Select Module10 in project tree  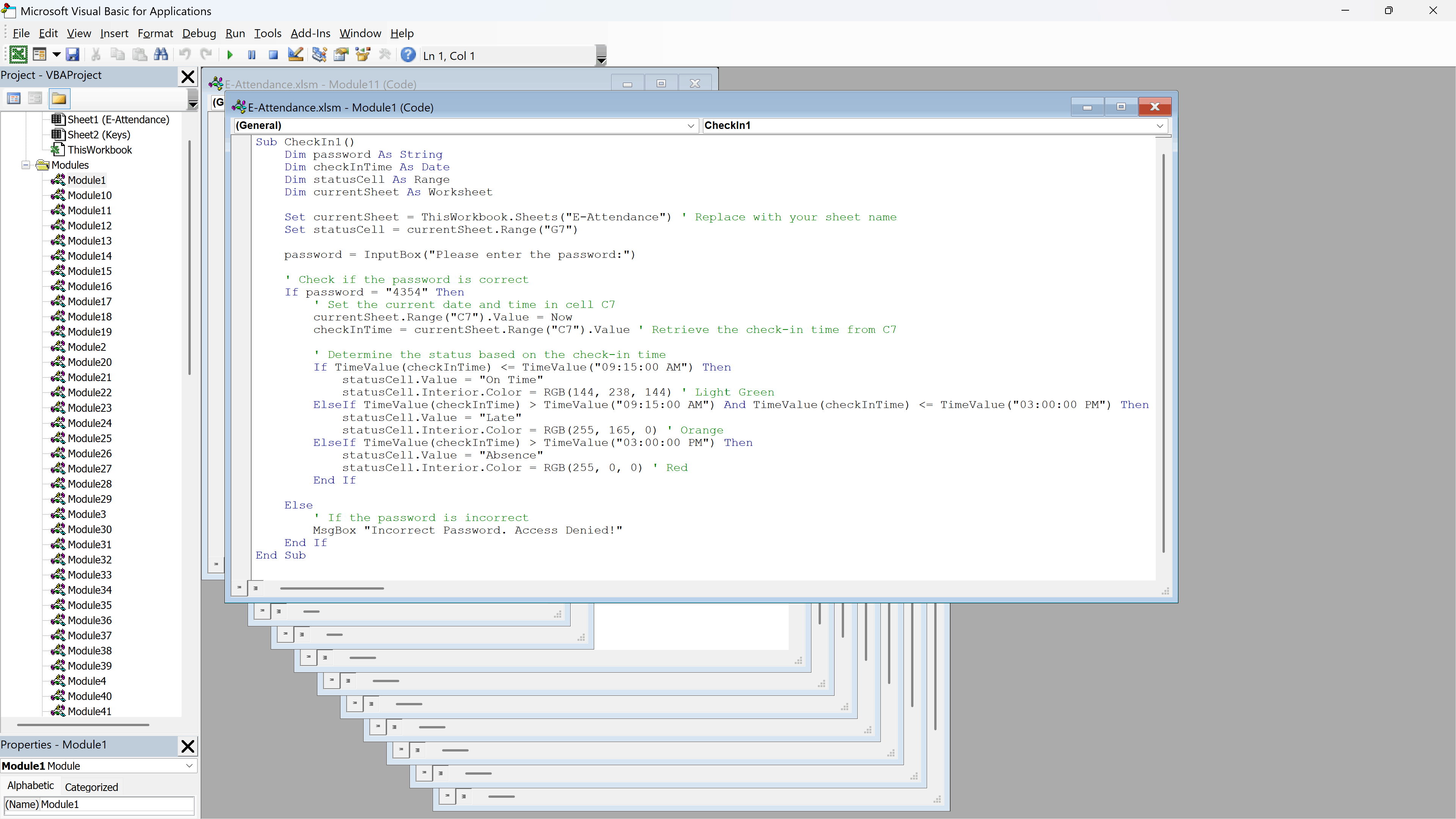coord(89,196)
